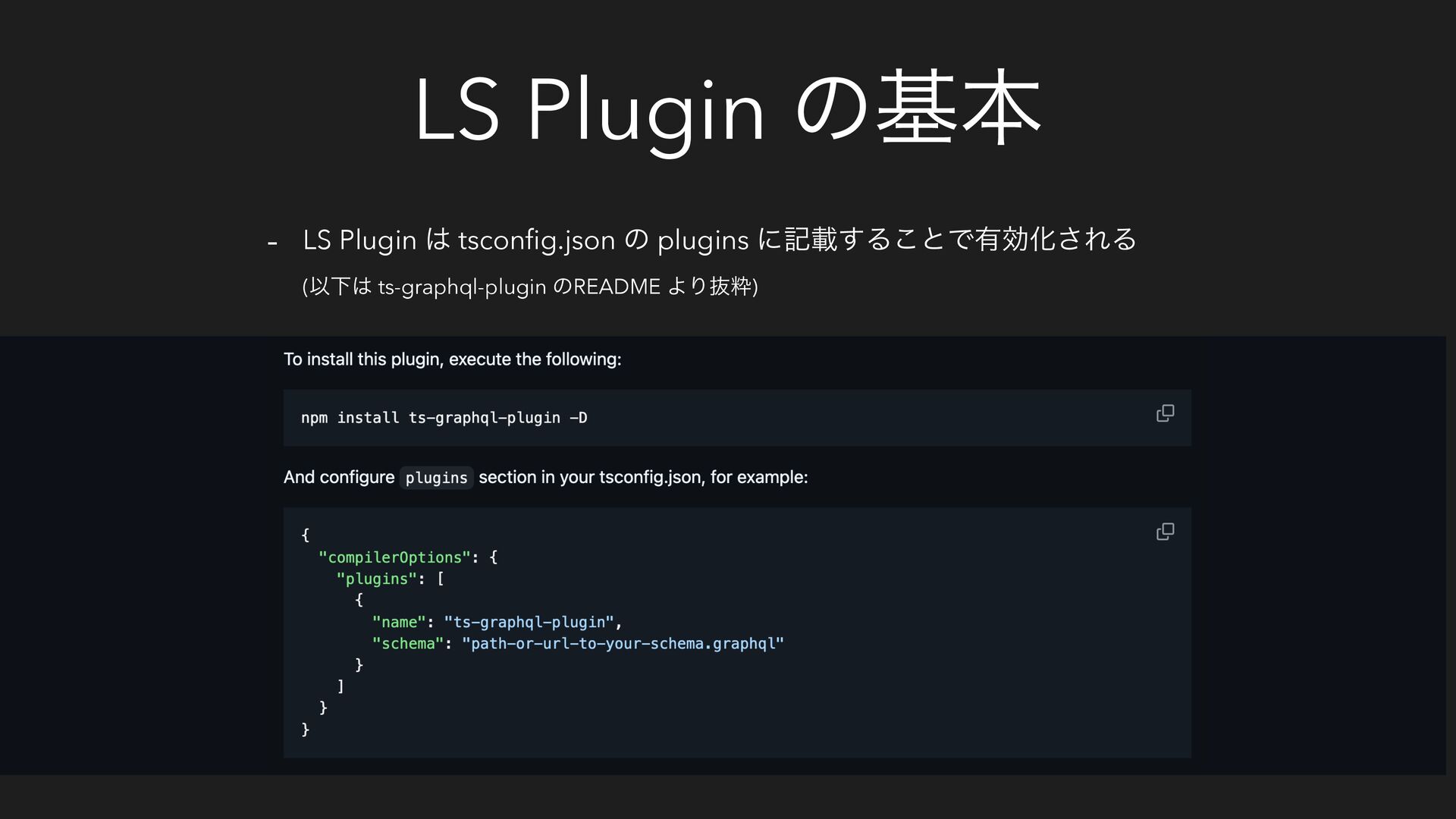The width and height of the screenshot is (1456, 819).
Task: Click the "schema" key in the JSON
Action: pyautogui.click(x=407, y=643)
